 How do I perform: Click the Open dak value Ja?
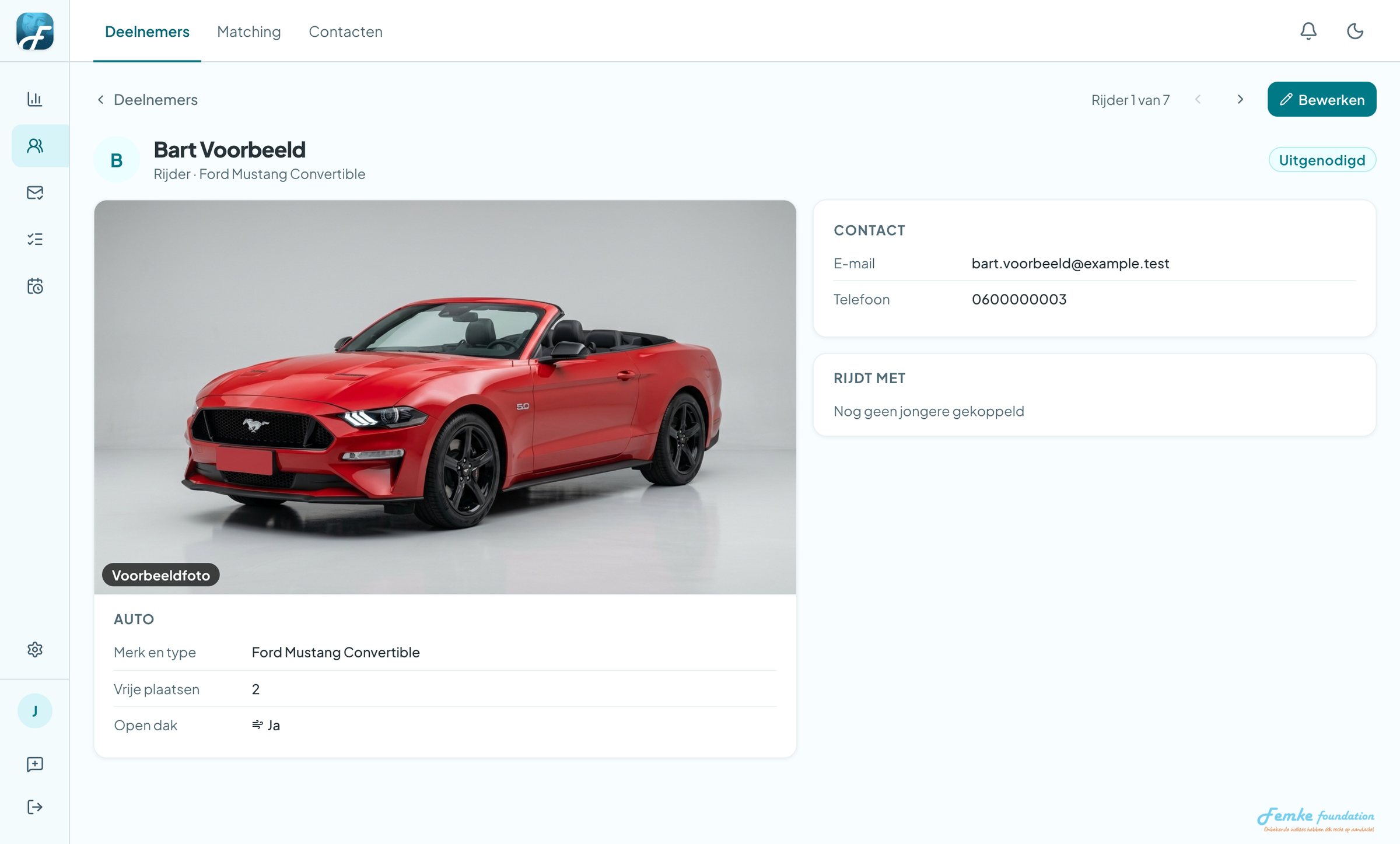coord(266,725)
